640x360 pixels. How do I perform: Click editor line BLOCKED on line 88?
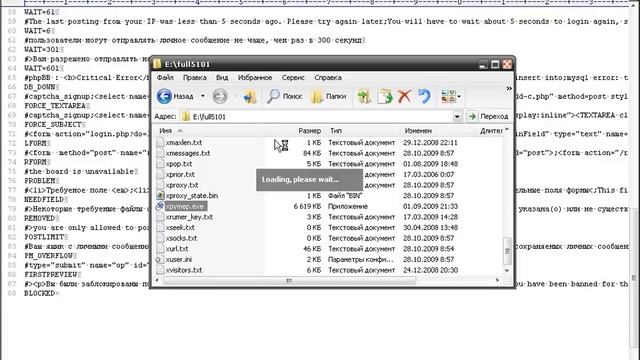39,293
